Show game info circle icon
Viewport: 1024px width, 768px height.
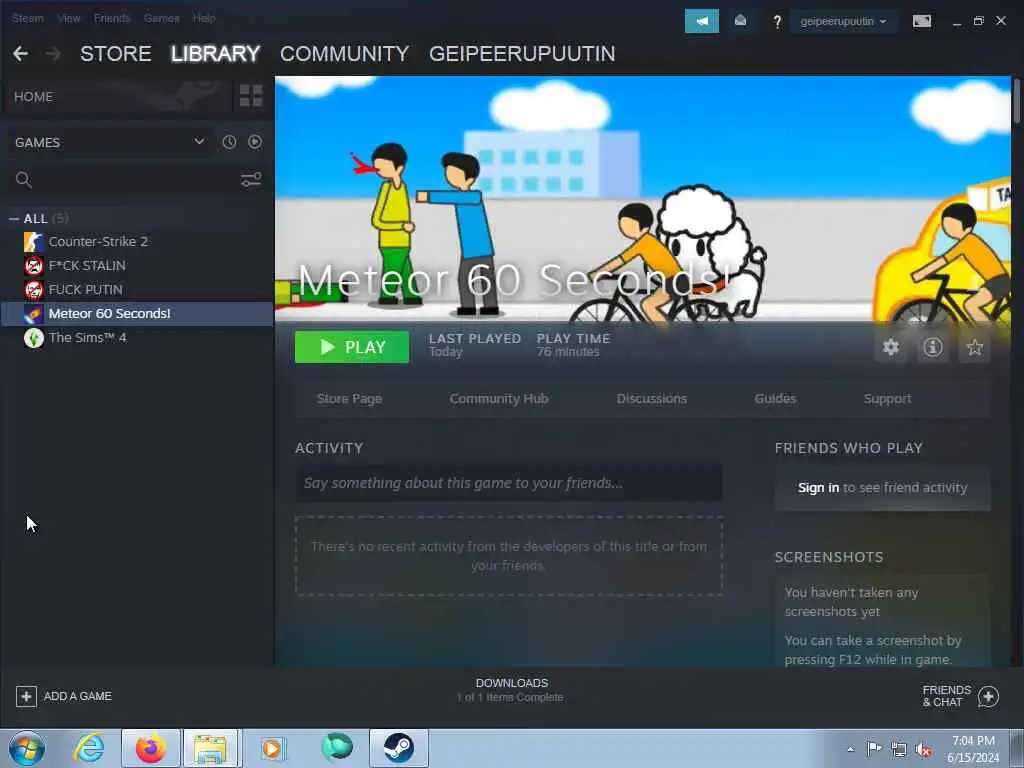[x=933, y=347]
